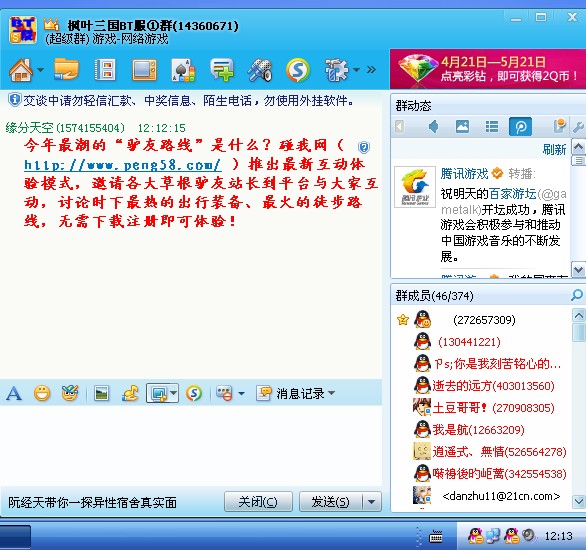Click the wrench settings icon in 群动态

pyautogui.click(x=579, y=127)
